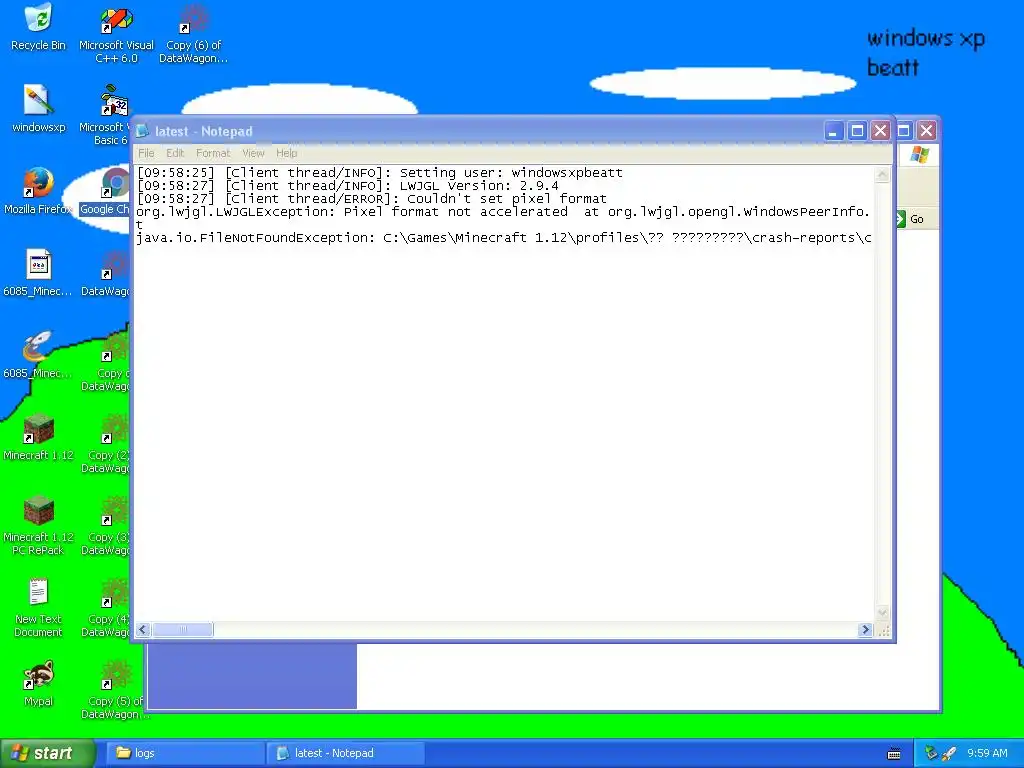
Task: Minimize the Notepad window
Action: (833, 131)
